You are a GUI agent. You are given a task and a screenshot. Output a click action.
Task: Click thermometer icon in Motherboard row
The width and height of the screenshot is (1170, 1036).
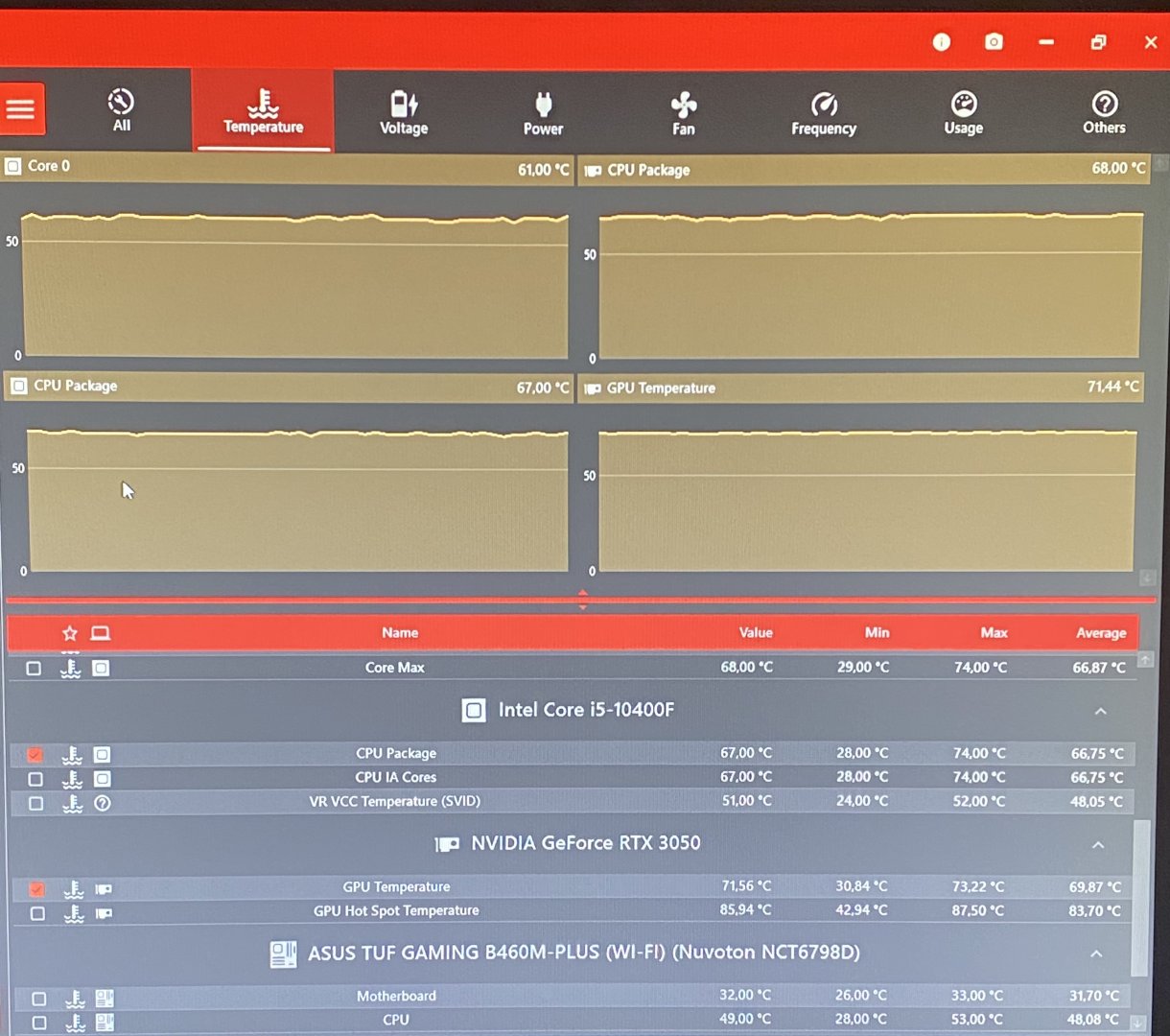pyautogui.click(x=75, y=999)
